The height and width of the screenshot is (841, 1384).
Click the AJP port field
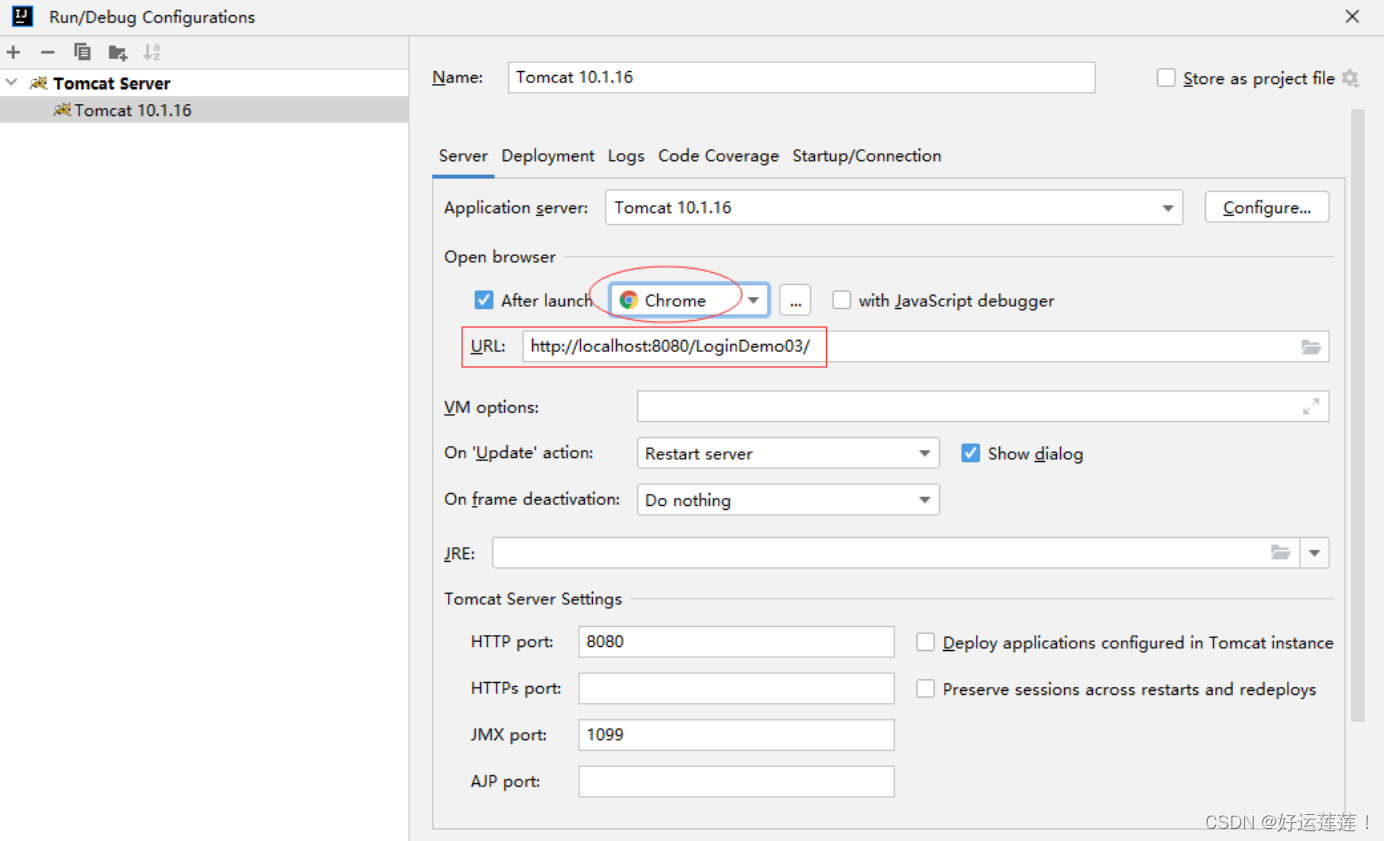pyautogui.click(x=736, y=782)
